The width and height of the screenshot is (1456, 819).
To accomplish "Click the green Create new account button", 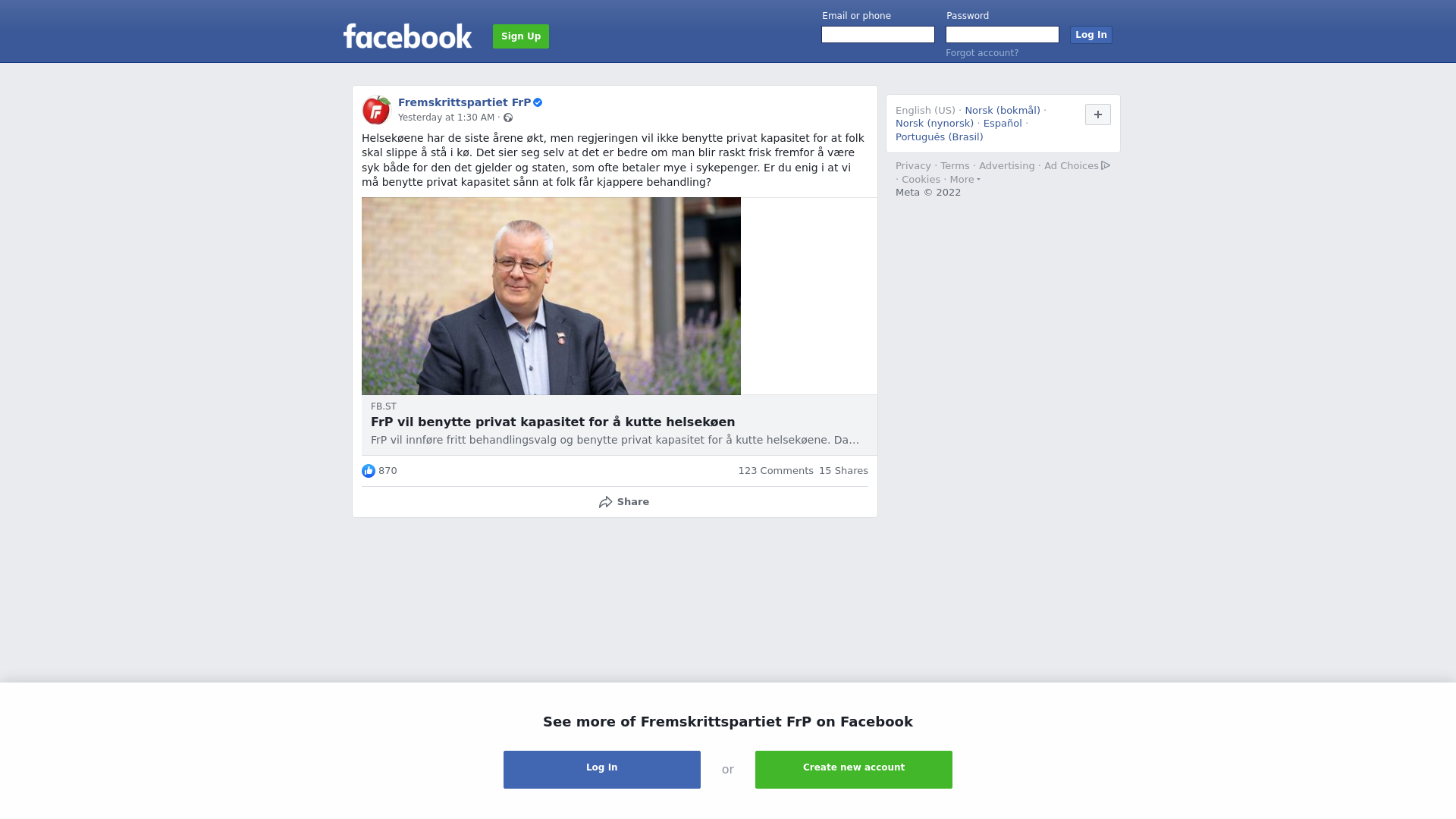I will (854, 770).
